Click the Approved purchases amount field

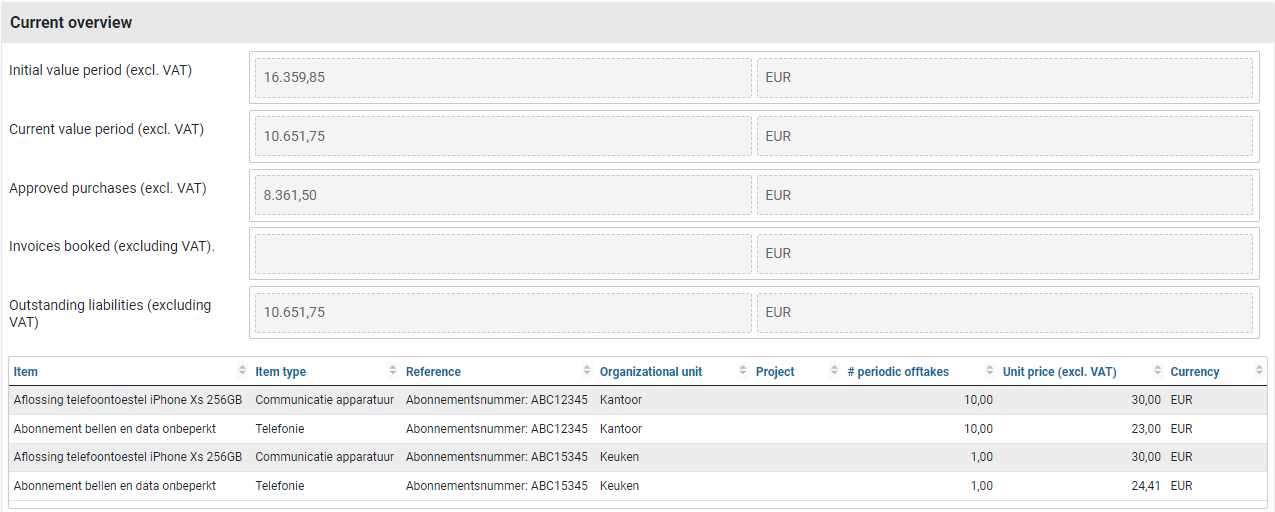tap(502, 195)
